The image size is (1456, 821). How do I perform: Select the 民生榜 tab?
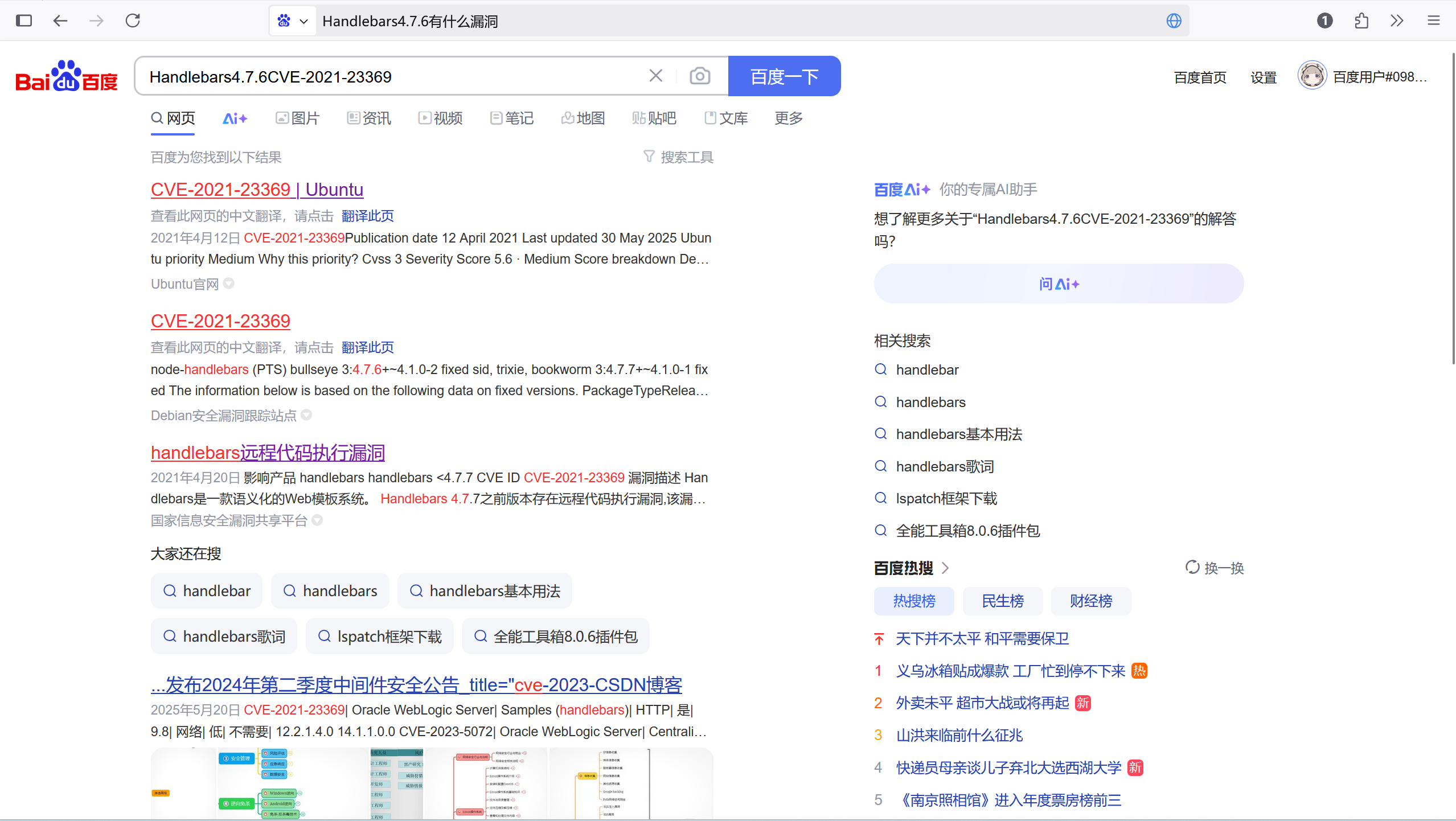1002,601
